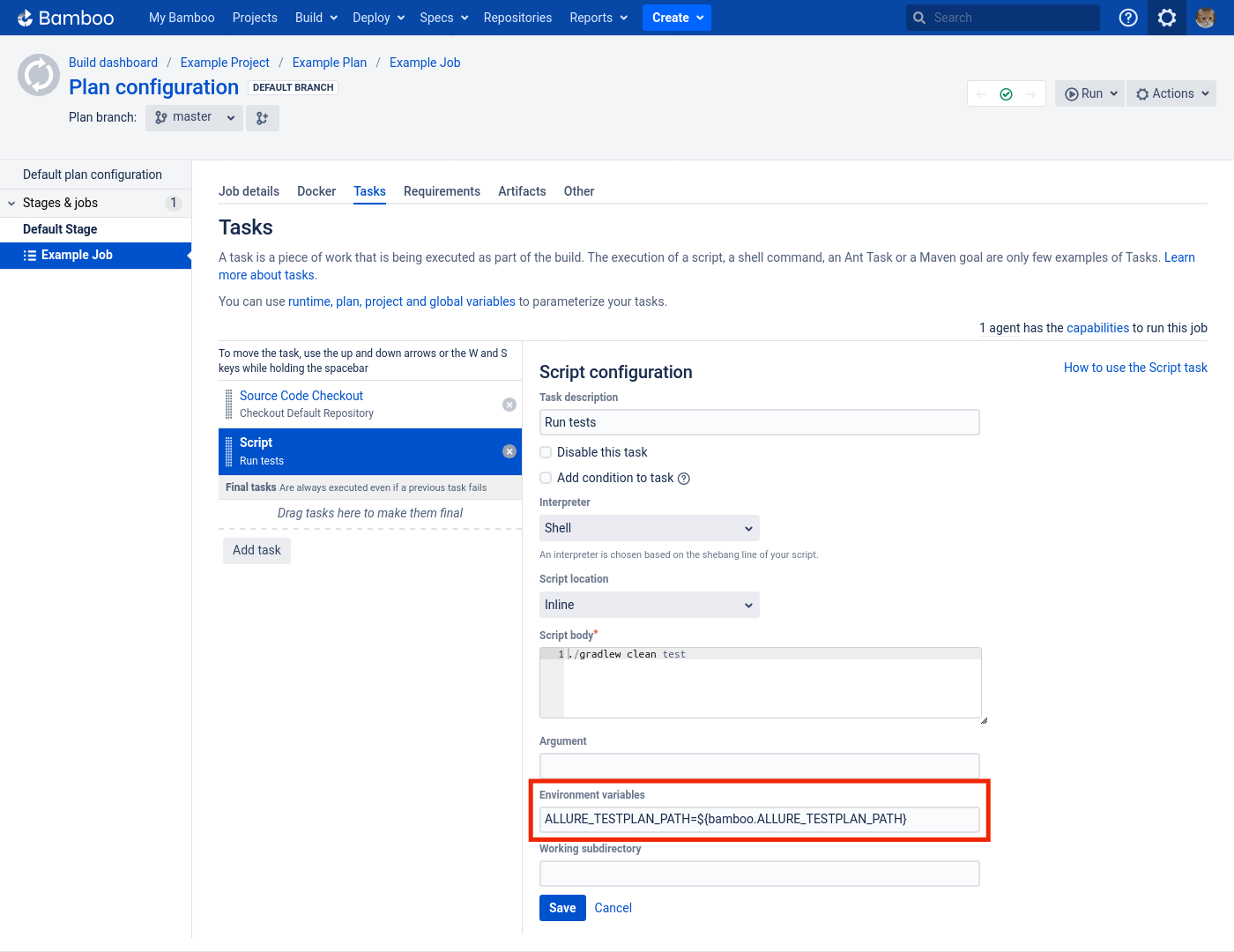Remove the Script task via its x icon
Viewport: 1234px width, 952px height.
tap(509, 450)
